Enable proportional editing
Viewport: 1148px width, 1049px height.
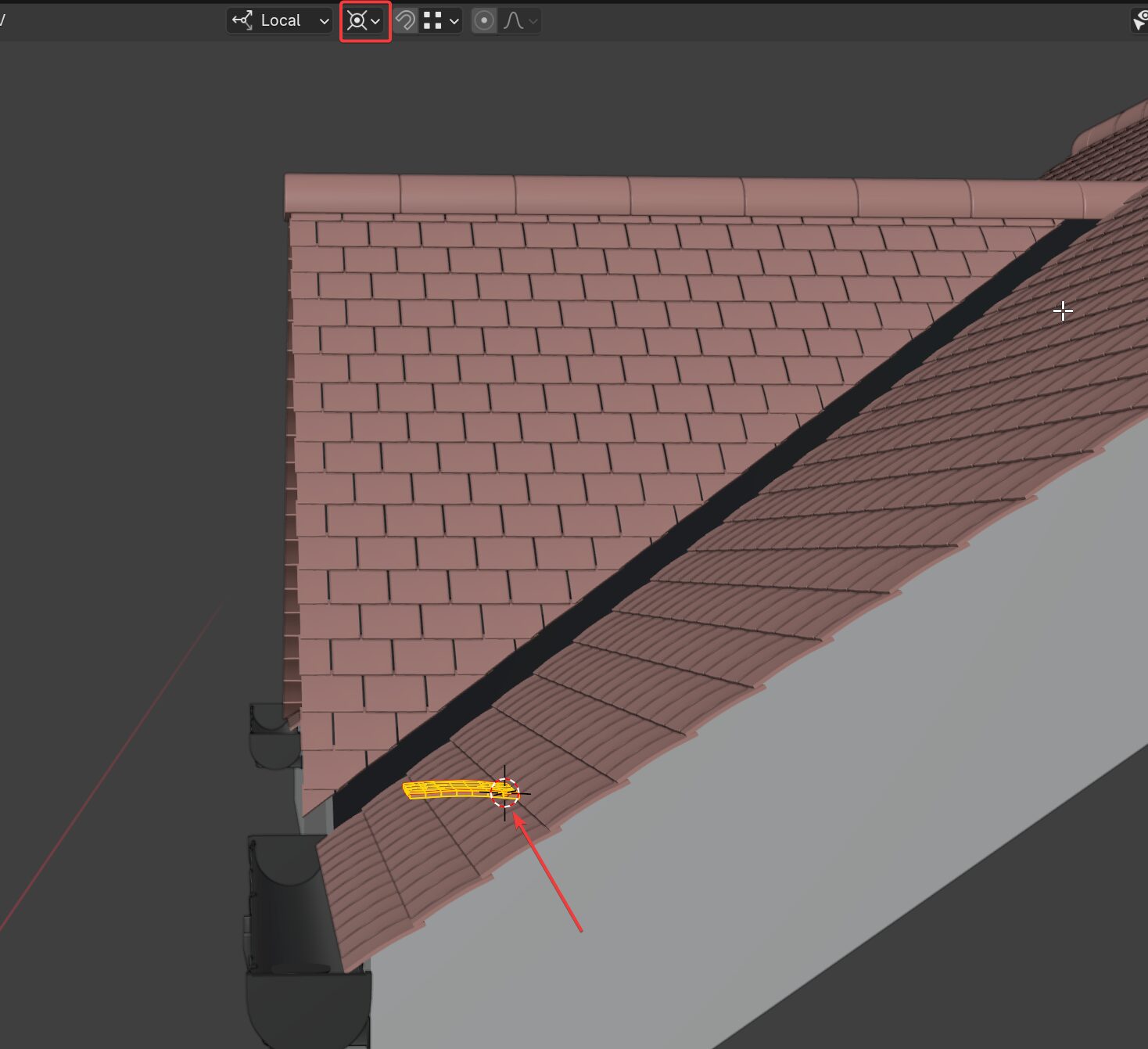(485, 21)
